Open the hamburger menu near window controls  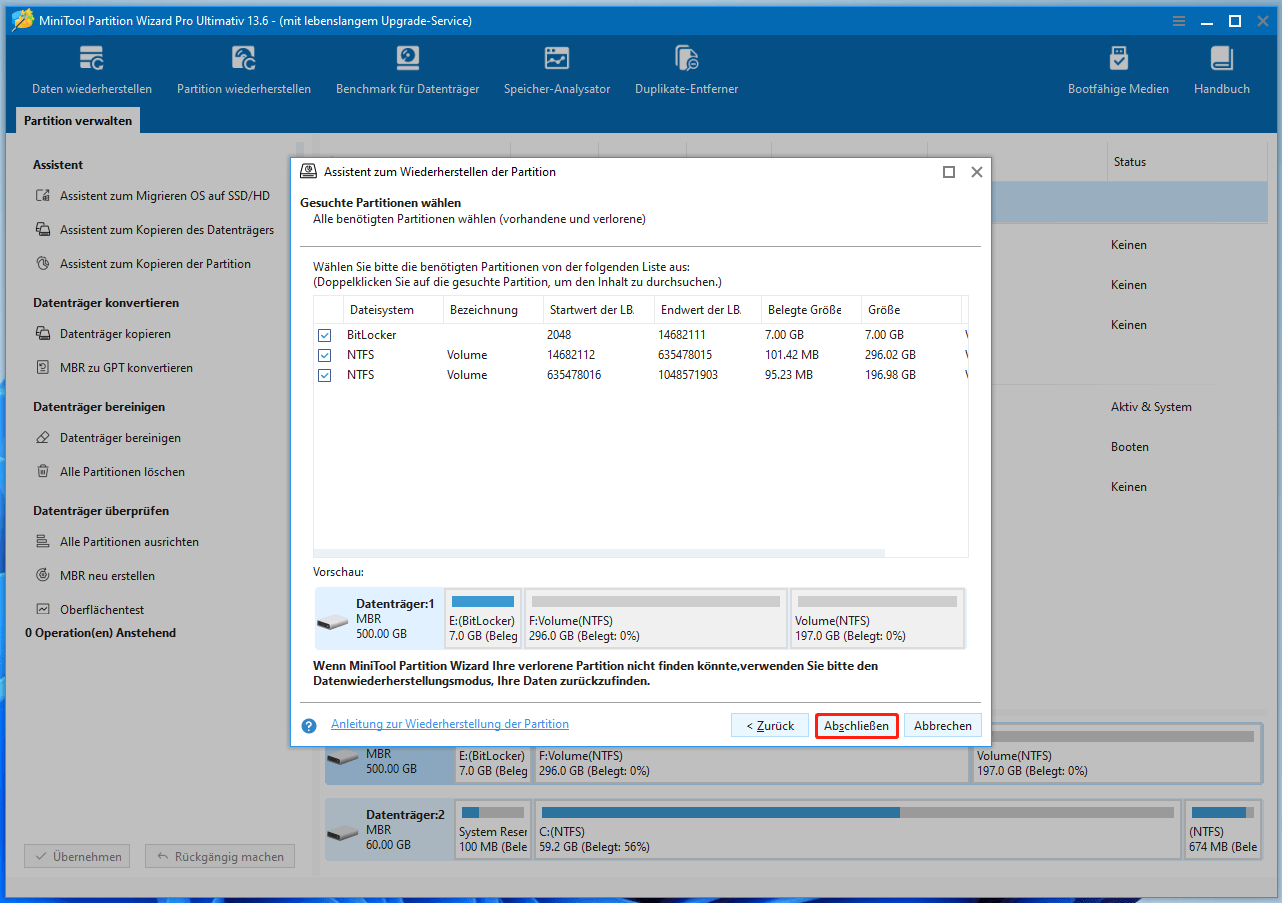(x=1178, y=20)
